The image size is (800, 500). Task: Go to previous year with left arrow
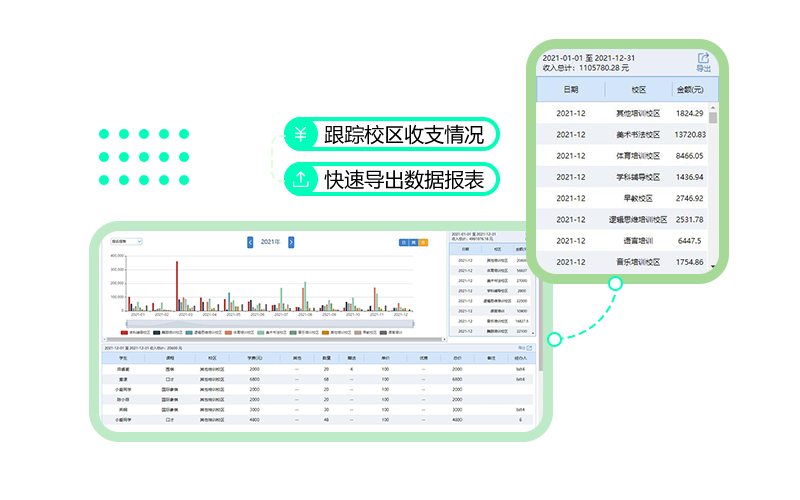[250, 242]
